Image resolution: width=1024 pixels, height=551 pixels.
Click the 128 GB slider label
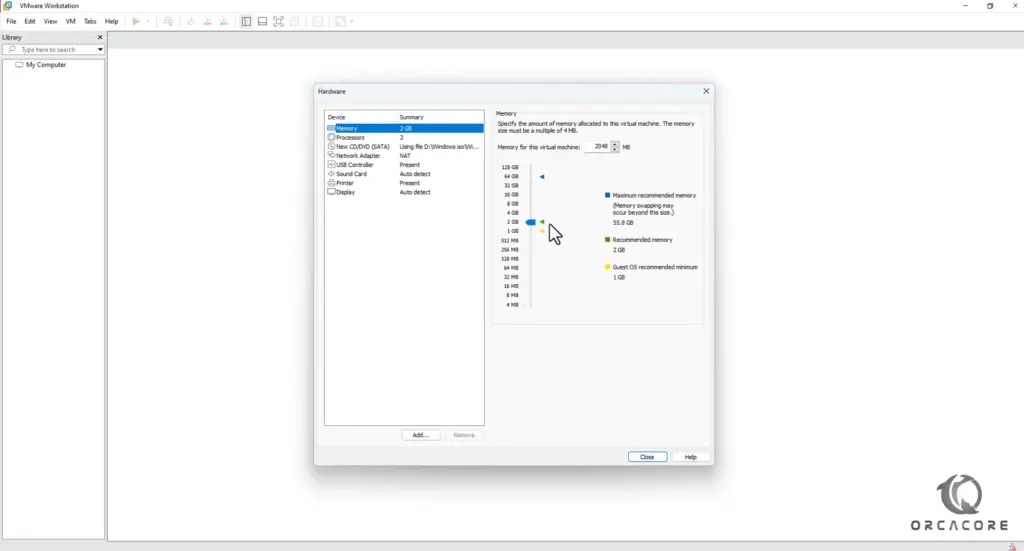point(509,168)
